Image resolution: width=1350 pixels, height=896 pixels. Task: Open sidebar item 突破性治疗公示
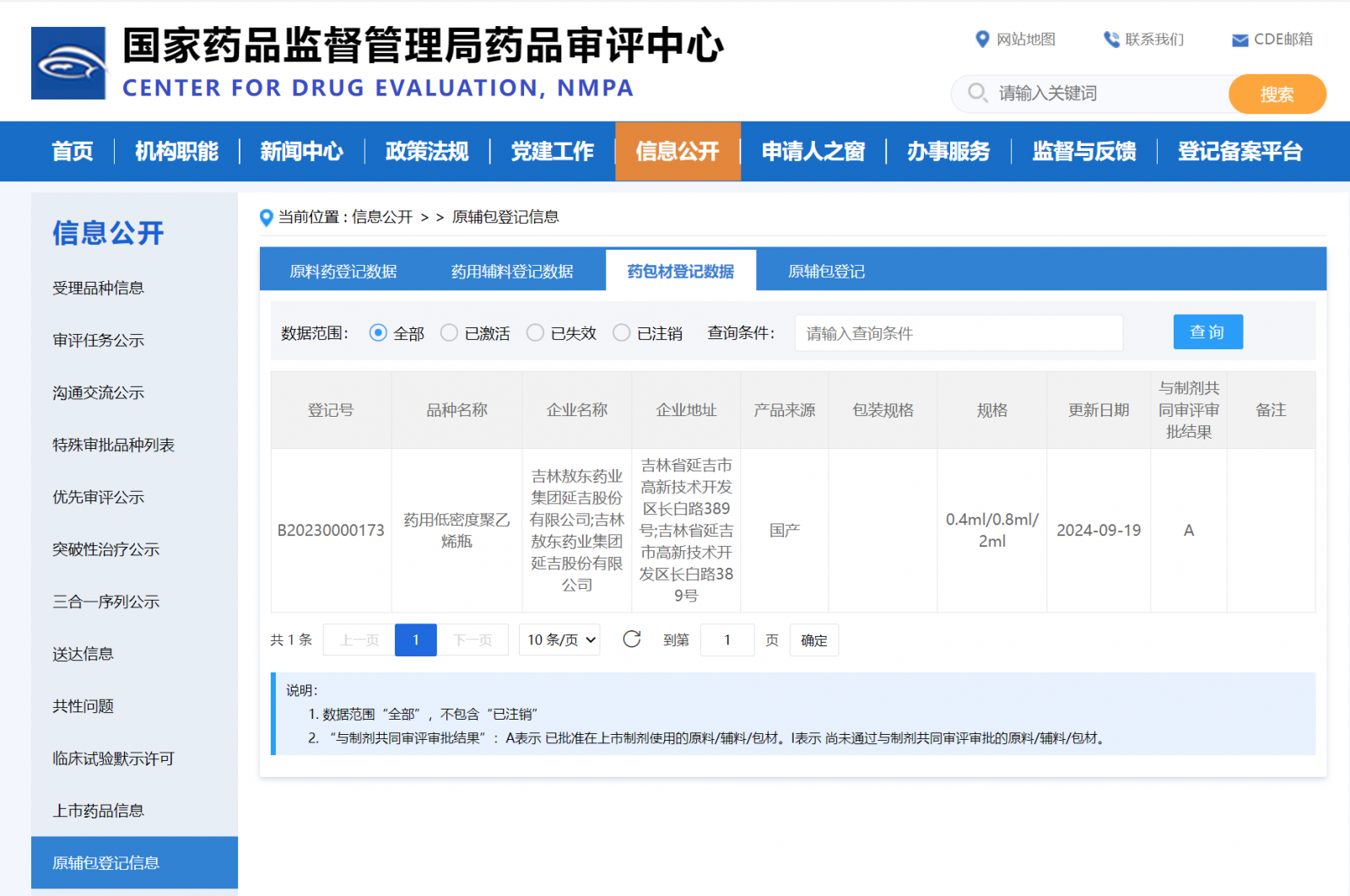(x=106, y=549)
